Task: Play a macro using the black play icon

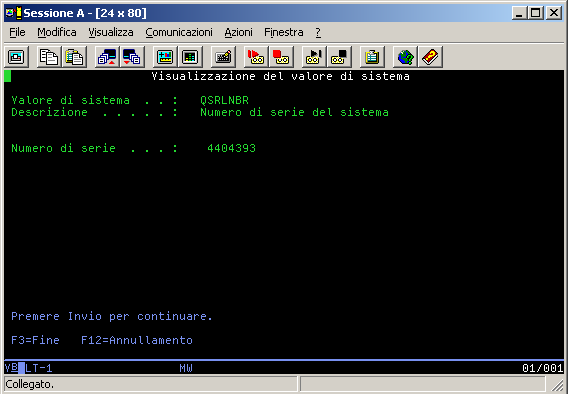Action: pyautogui.click(x=314, y=57)
